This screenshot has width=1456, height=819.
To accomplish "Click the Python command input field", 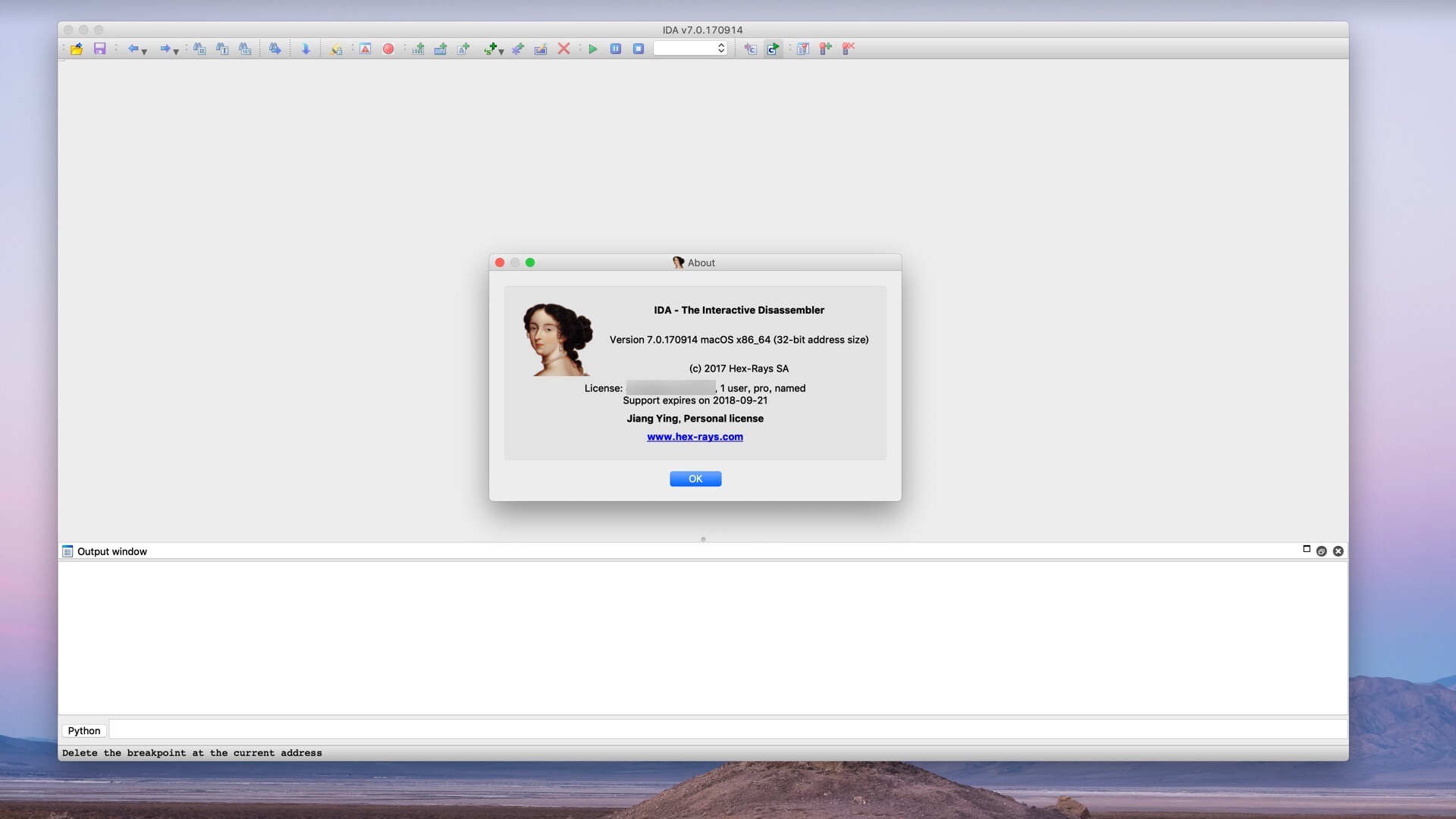I will click(728, 730).
